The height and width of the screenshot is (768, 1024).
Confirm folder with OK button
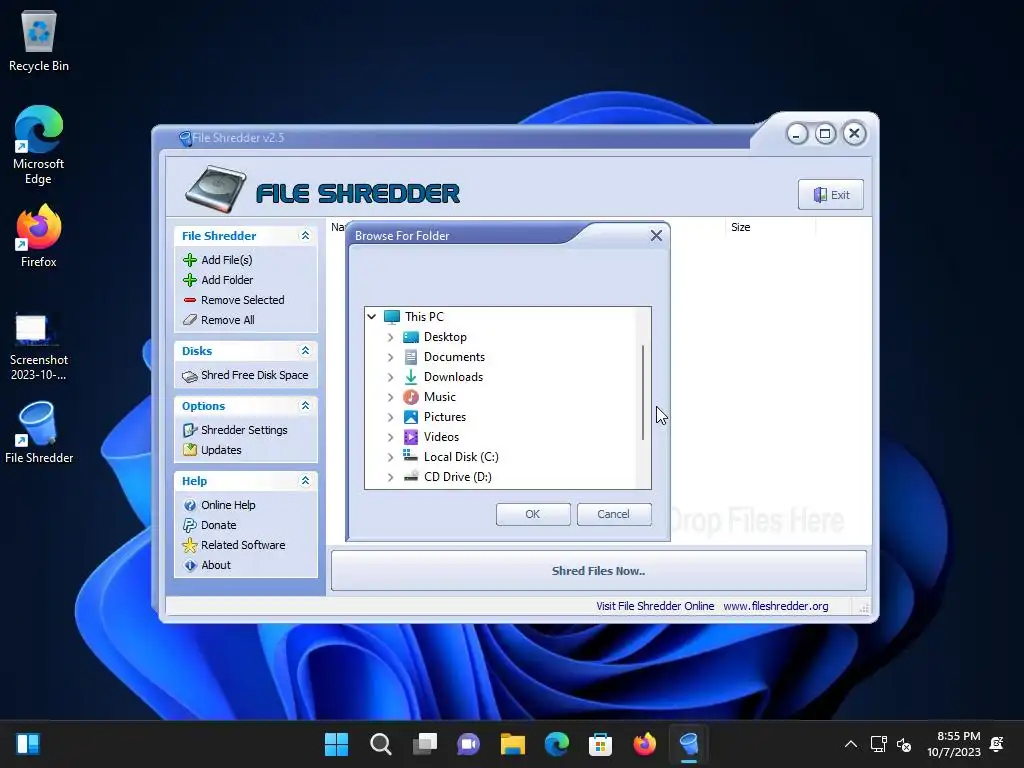(x=533, y=514)
